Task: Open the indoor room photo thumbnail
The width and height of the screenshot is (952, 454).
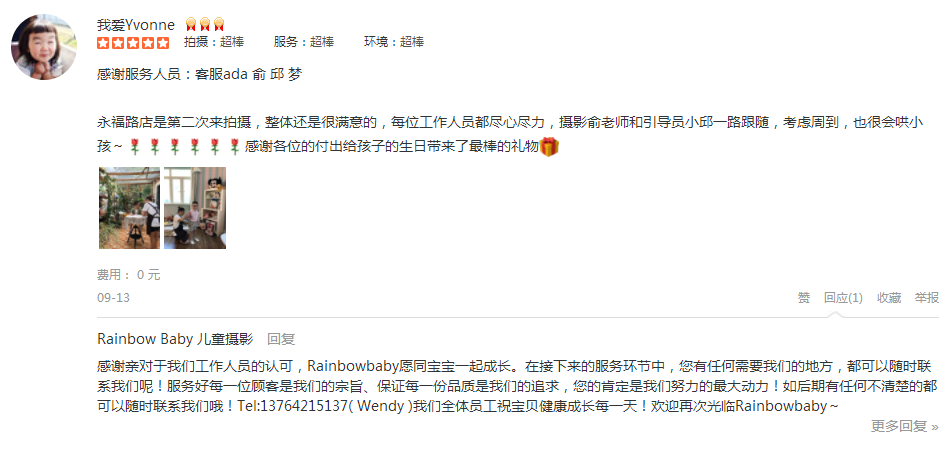Action: pos(195,208)
